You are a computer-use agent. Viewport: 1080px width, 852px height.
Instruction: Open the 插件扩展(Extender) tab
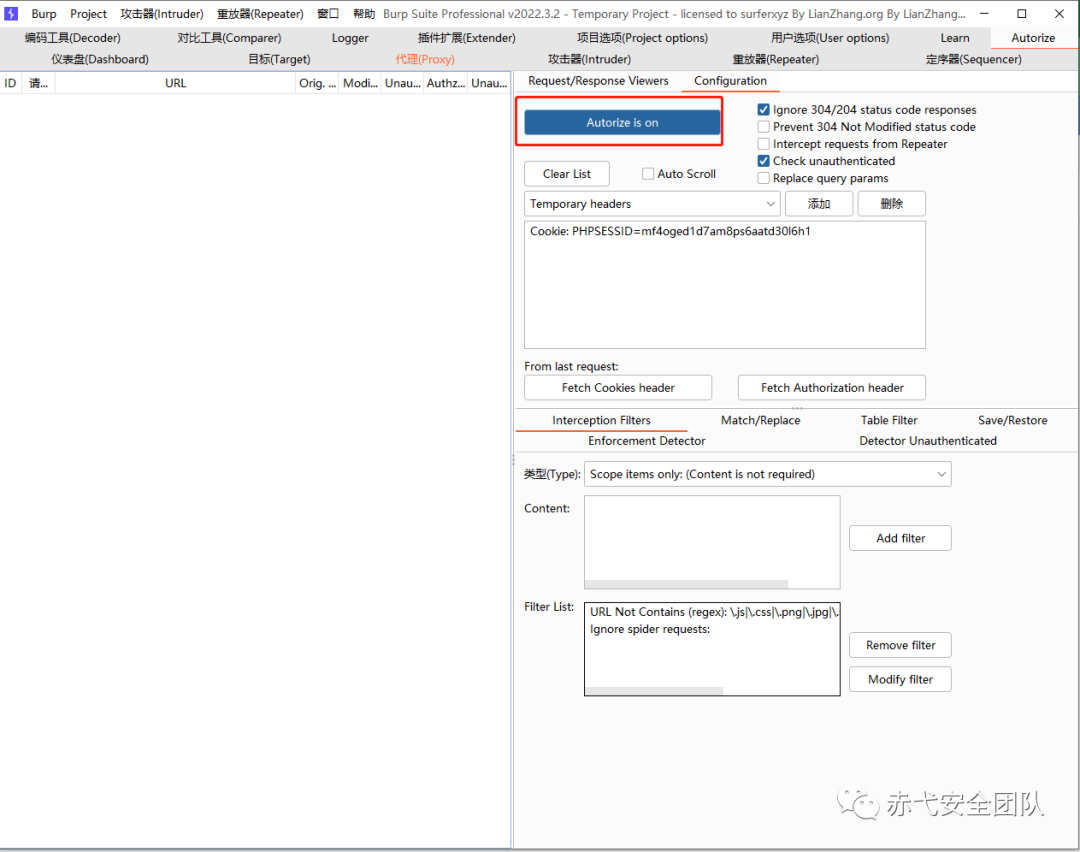(x=466, y=38)
